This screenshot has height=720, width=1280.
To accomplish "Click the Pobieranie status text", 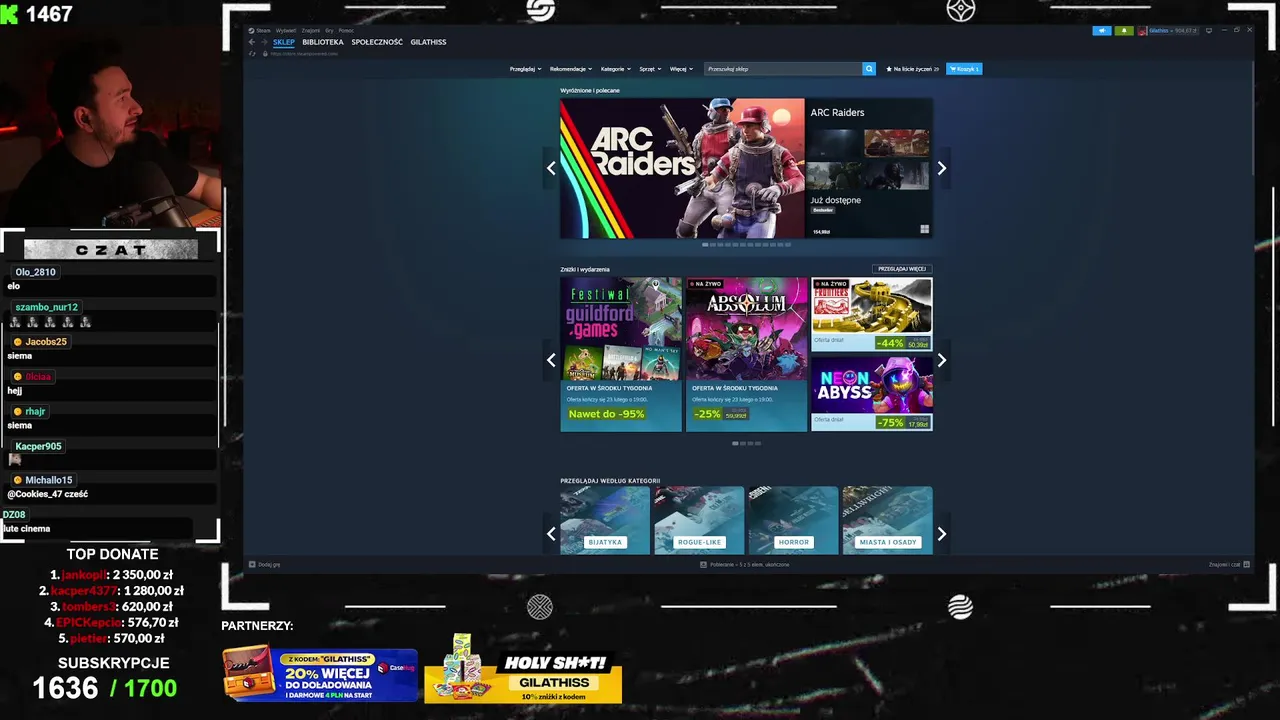I will [x=749, y=564].
